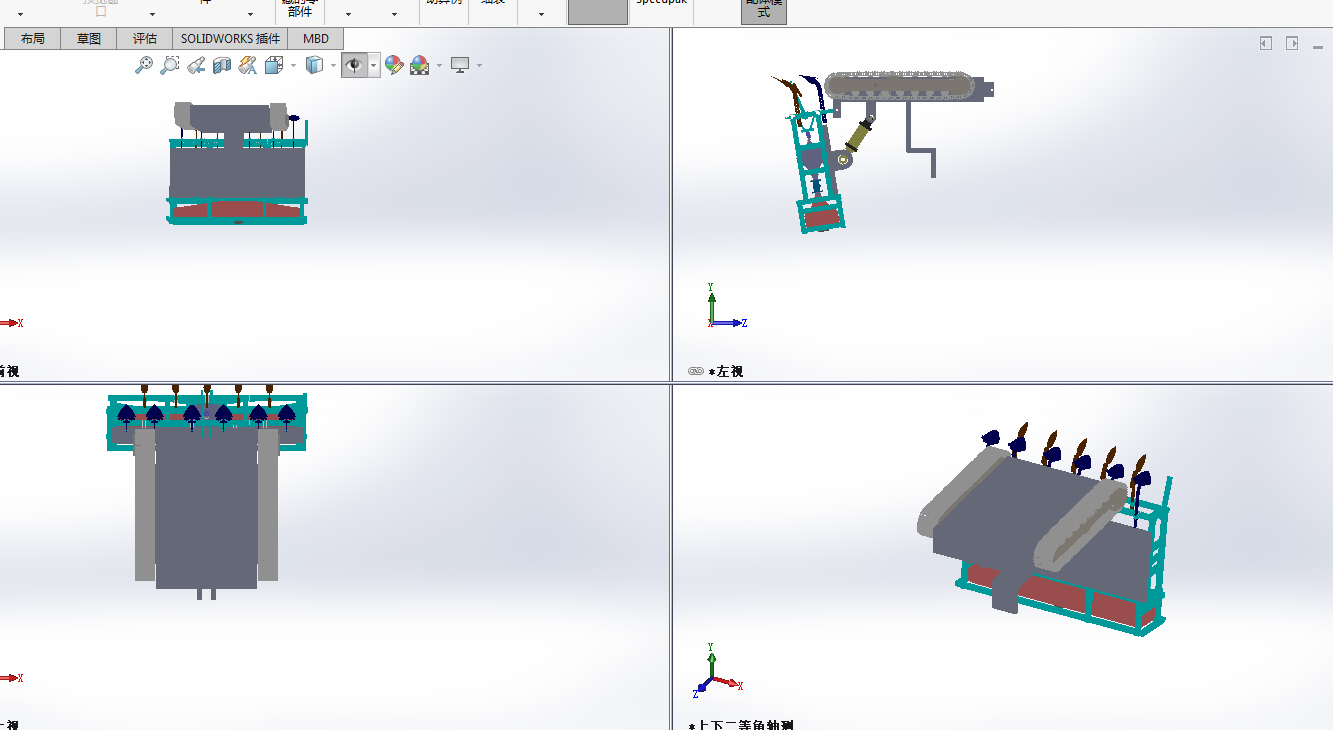Select the grey body in bottom-left viewport
The width and height of the screenshot is (1333, 730).
[206, 507]
